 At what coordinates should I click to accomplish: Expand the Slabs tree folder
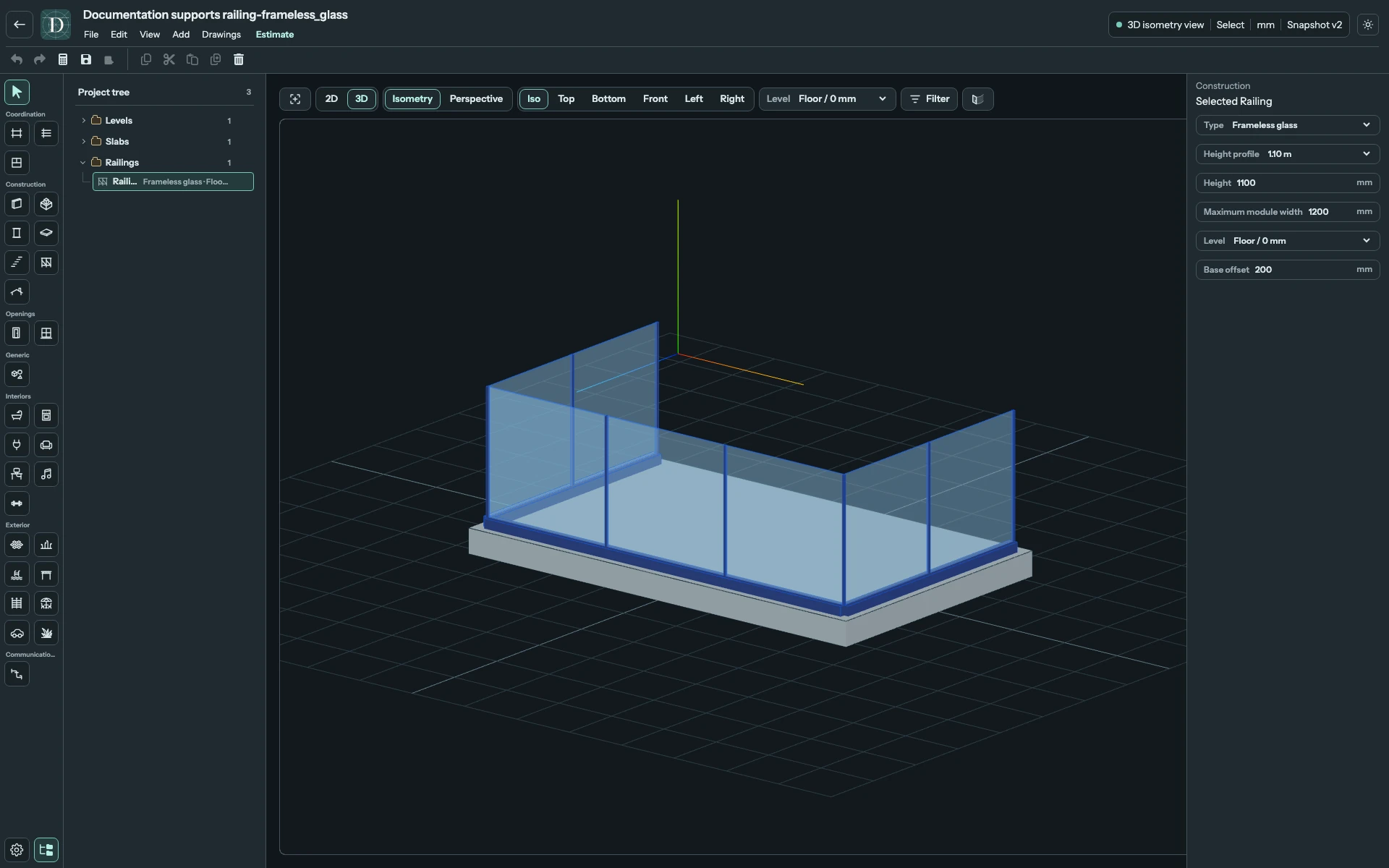[x=84, y=142]
